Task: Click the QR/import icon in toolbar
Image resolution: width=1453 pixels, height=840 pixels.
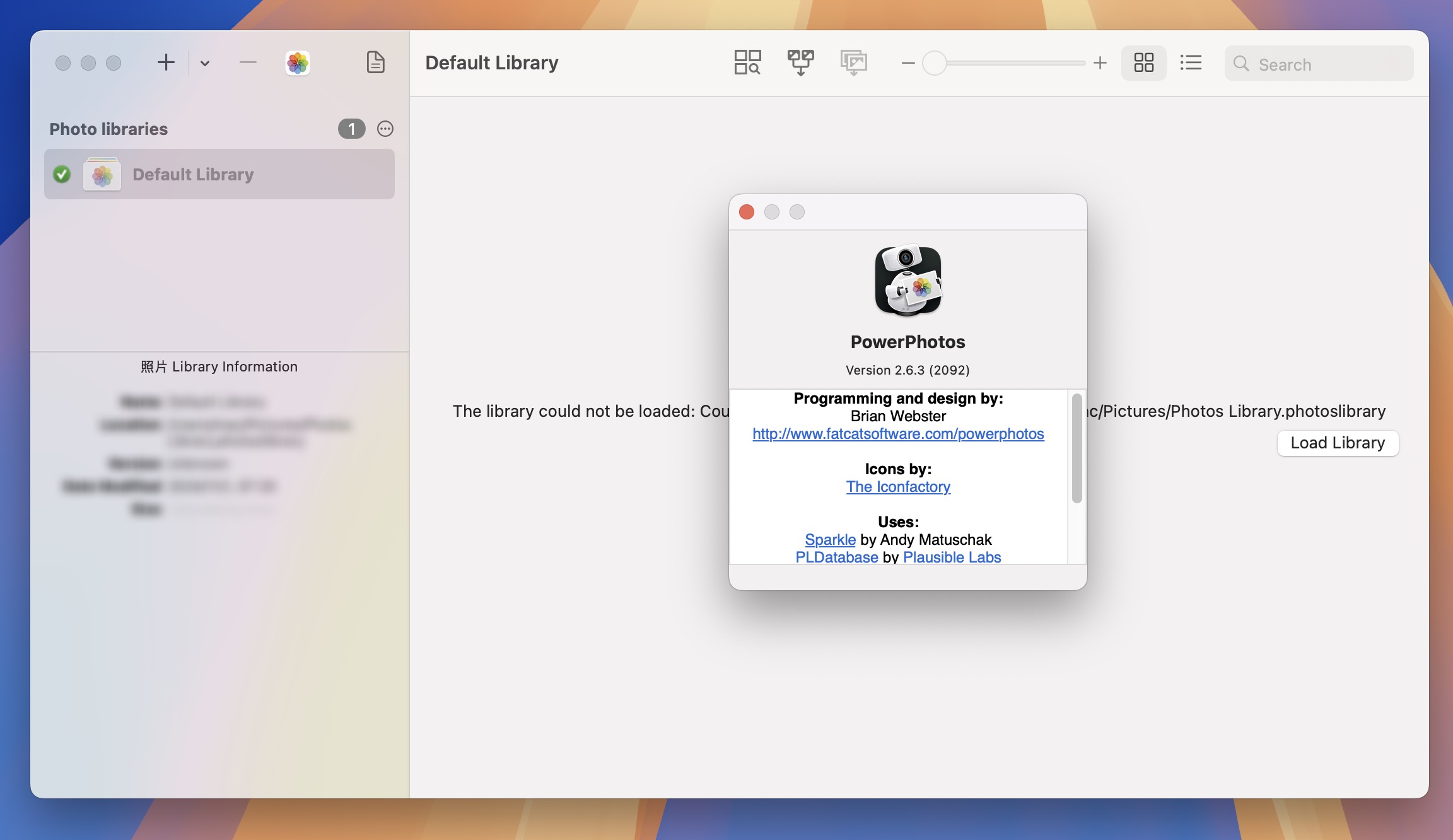Action: click(801, 63)
